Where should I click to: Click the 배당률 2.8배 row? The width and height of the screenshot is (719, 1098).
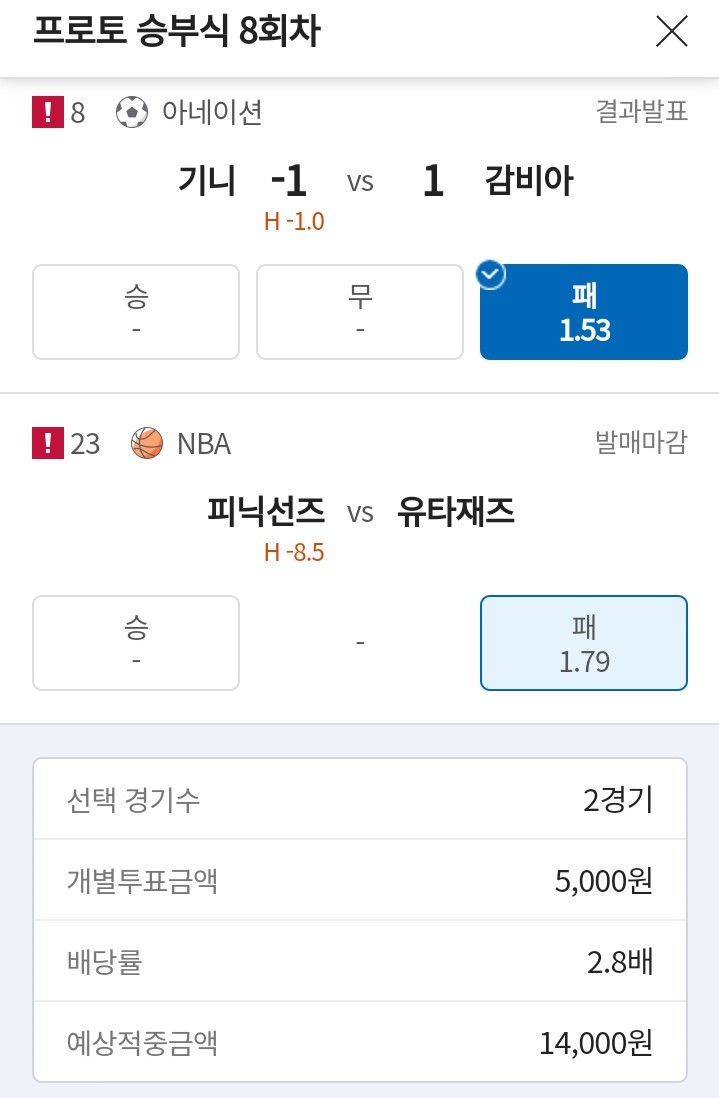(360, 961)
